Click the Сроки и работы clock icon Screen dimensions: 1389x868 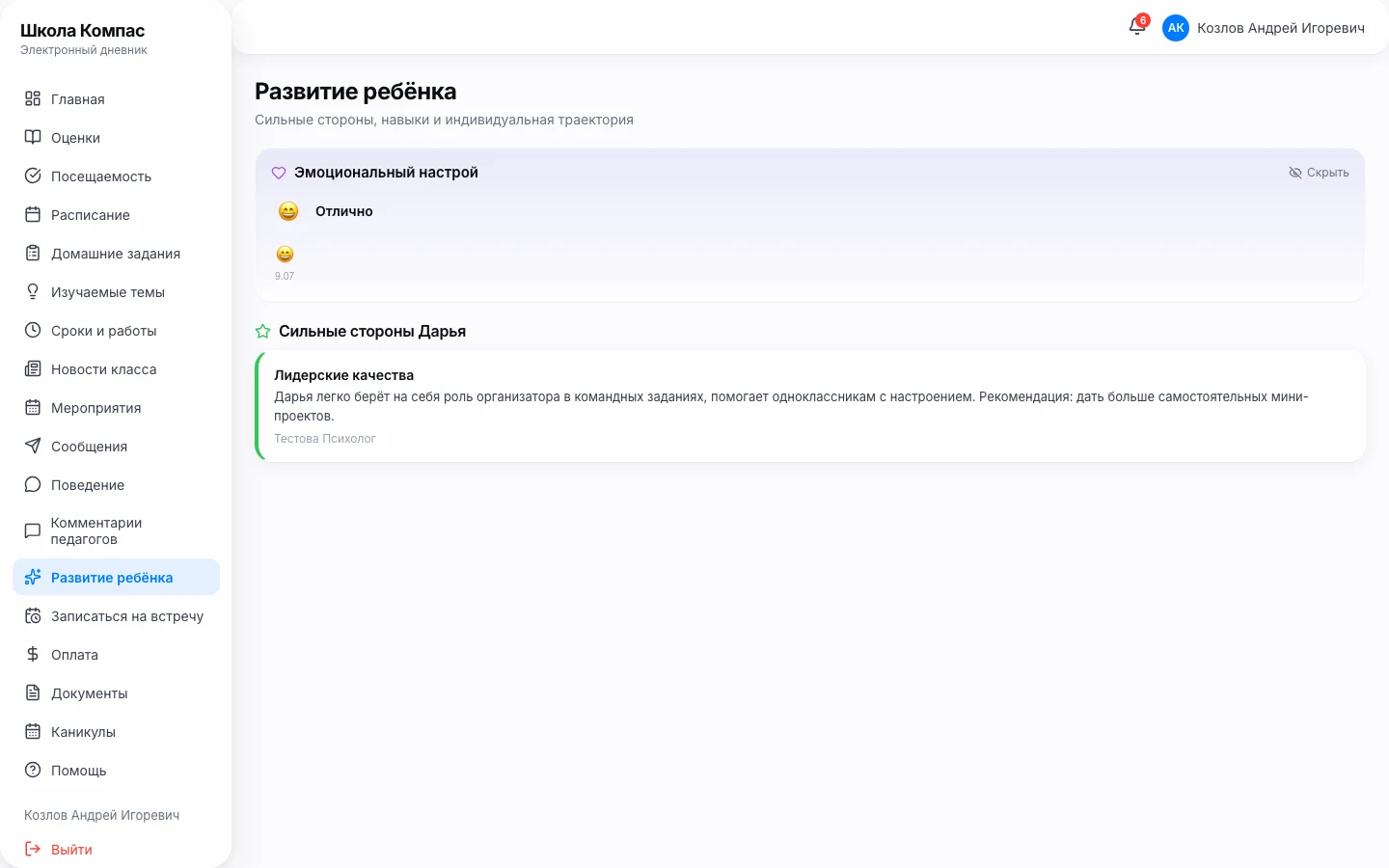coord(33,330)
